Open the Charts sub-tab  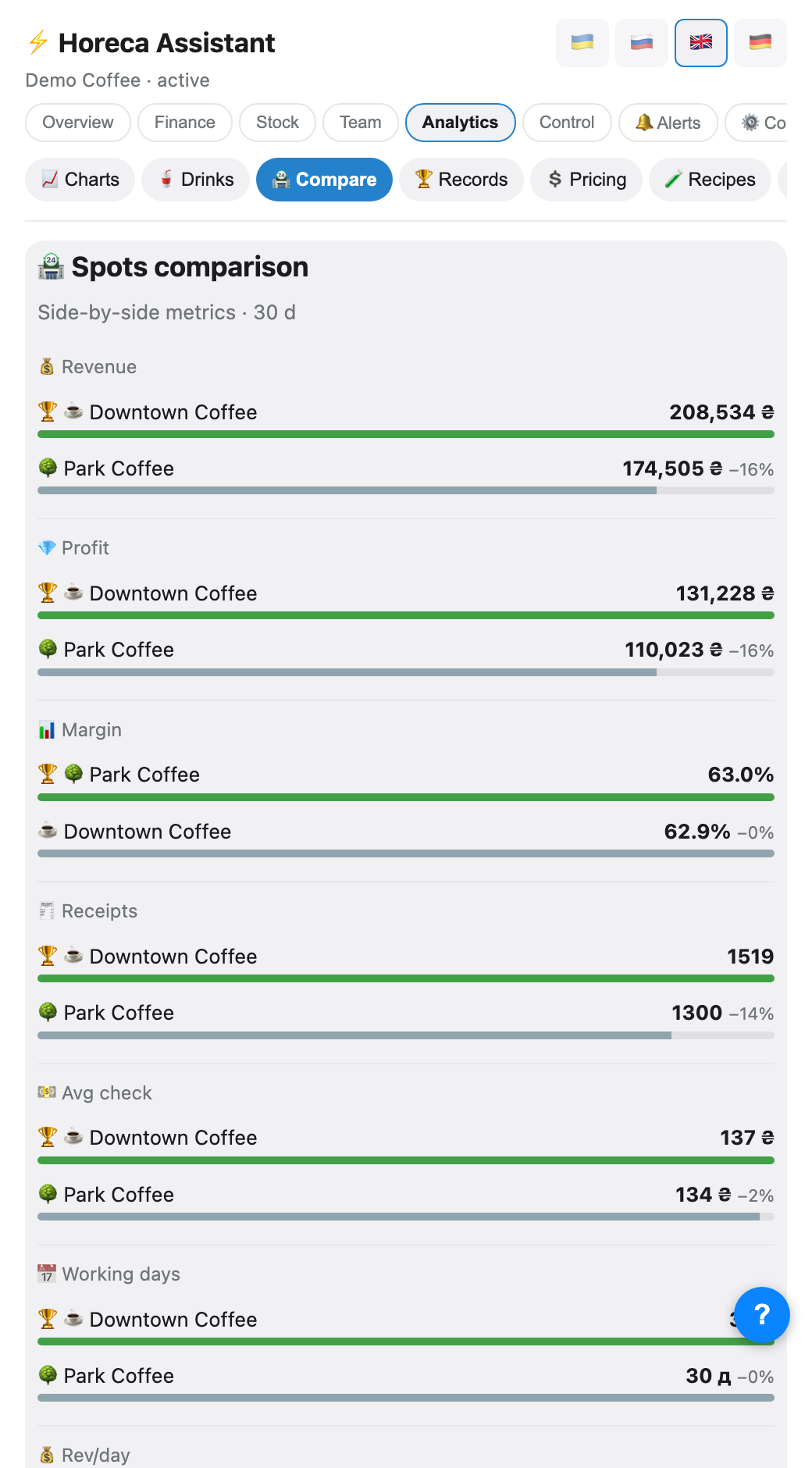[x=80, y=180]
